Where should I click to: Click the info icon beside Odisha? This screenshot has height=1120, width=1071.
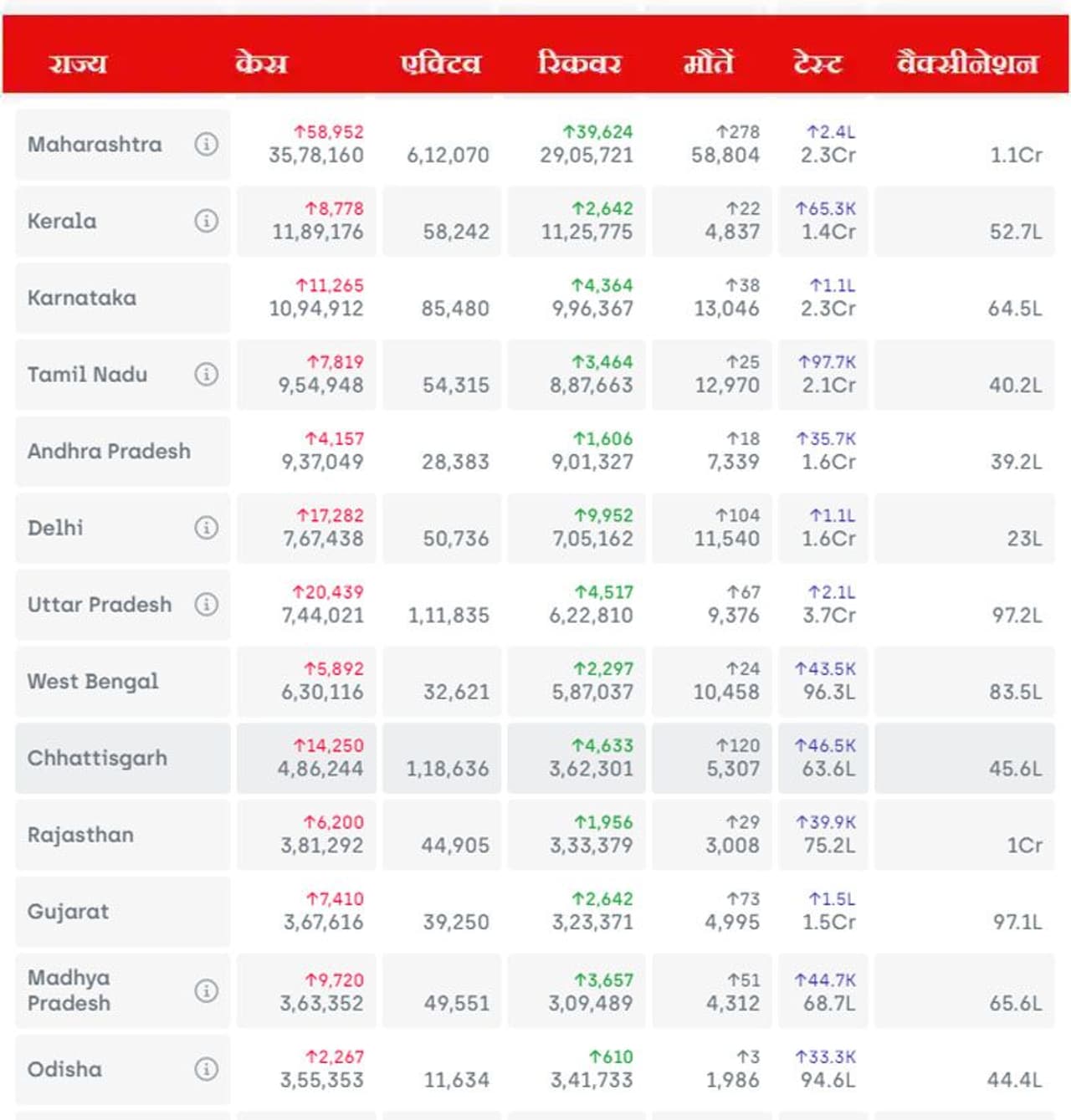point(206,1069)
